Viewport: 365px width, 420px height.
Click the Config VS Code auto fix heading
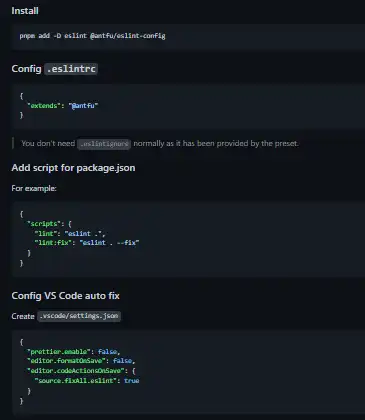[65, 296]
